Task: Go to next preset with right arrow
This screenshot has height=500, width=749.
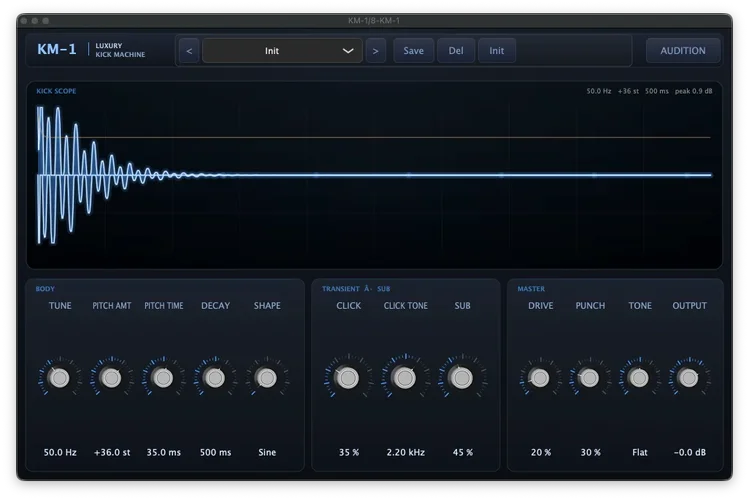Action: click(375, 51)
